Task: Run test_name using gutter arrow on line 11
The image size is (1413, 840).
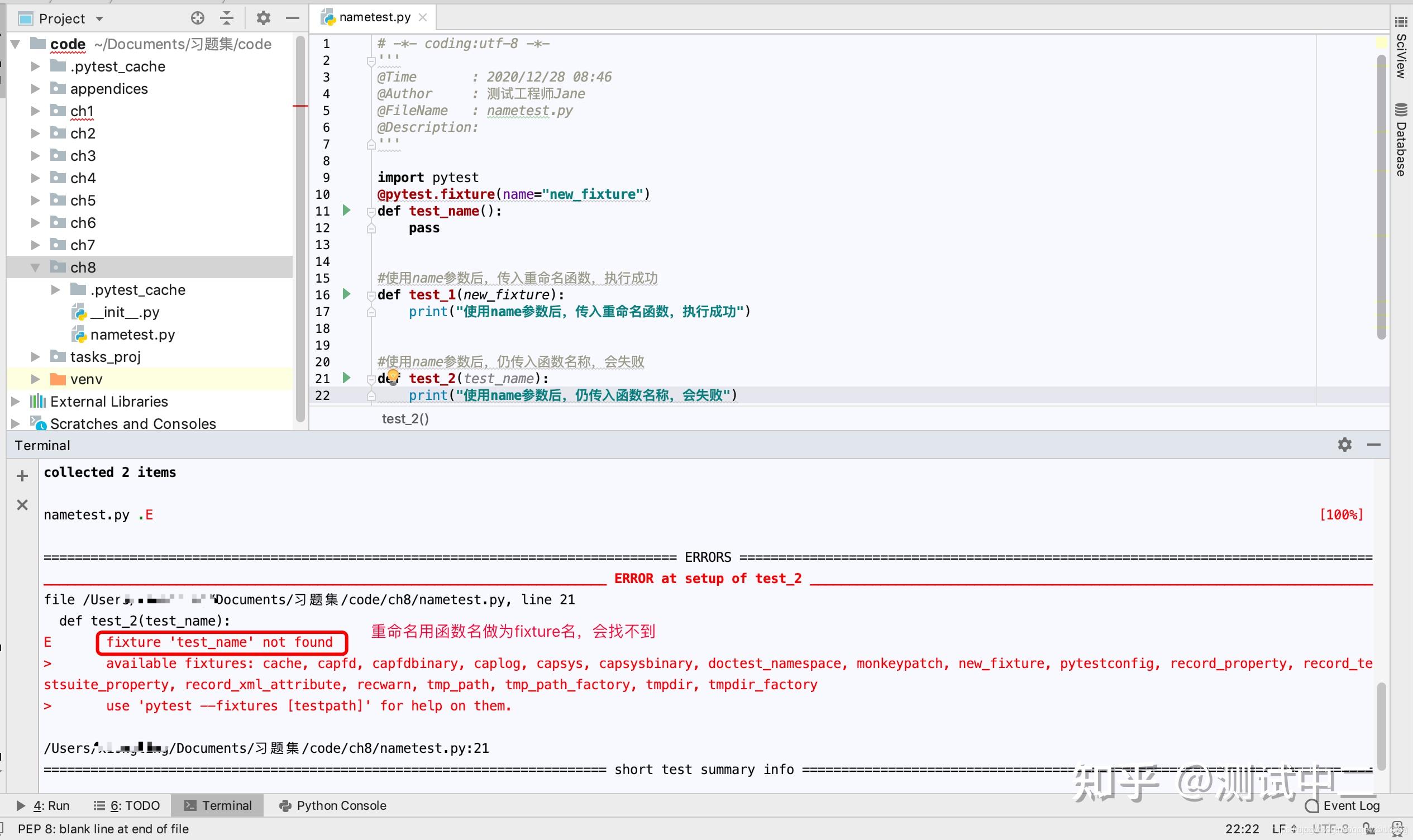Action: (x=346, y=211)
